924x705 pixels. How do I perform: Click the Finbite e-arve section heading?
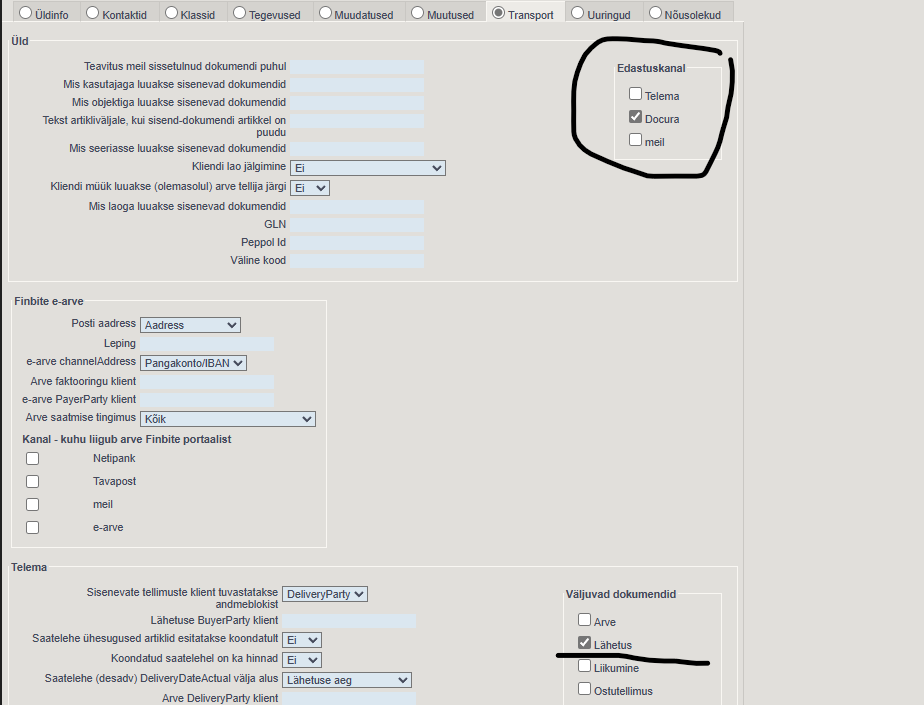point(49,301)
